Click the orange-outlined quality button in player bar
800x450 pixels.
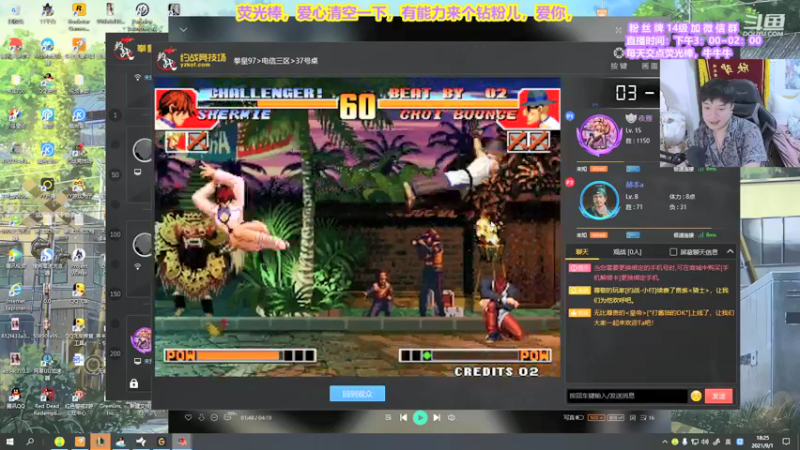596,417
